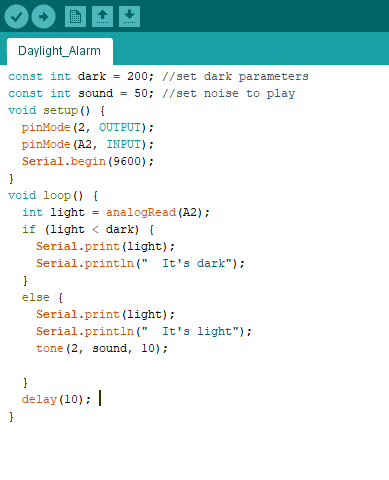Click the 'if (light < dark) {' line
389x480 pixels.
[x=88, y=229]
